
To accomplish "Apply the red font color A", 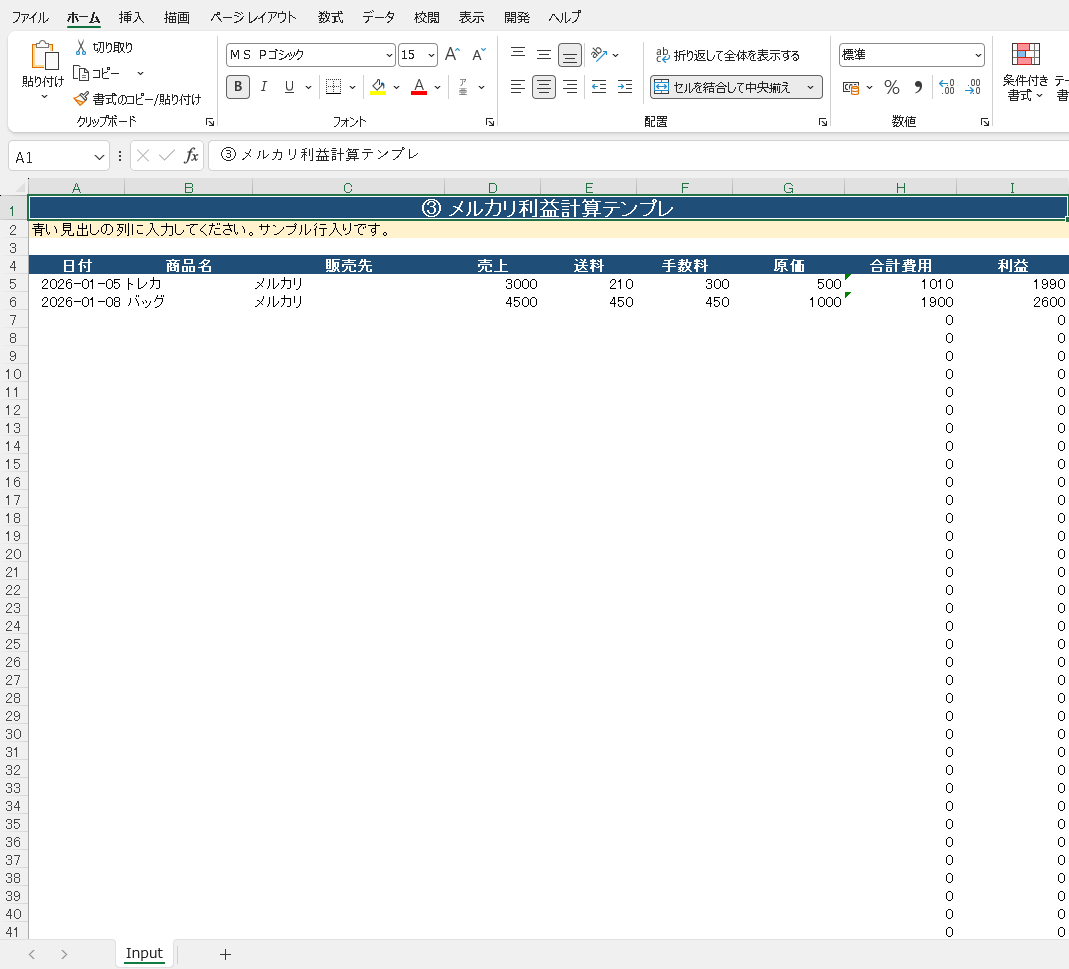I will click(x=419, y=87).
